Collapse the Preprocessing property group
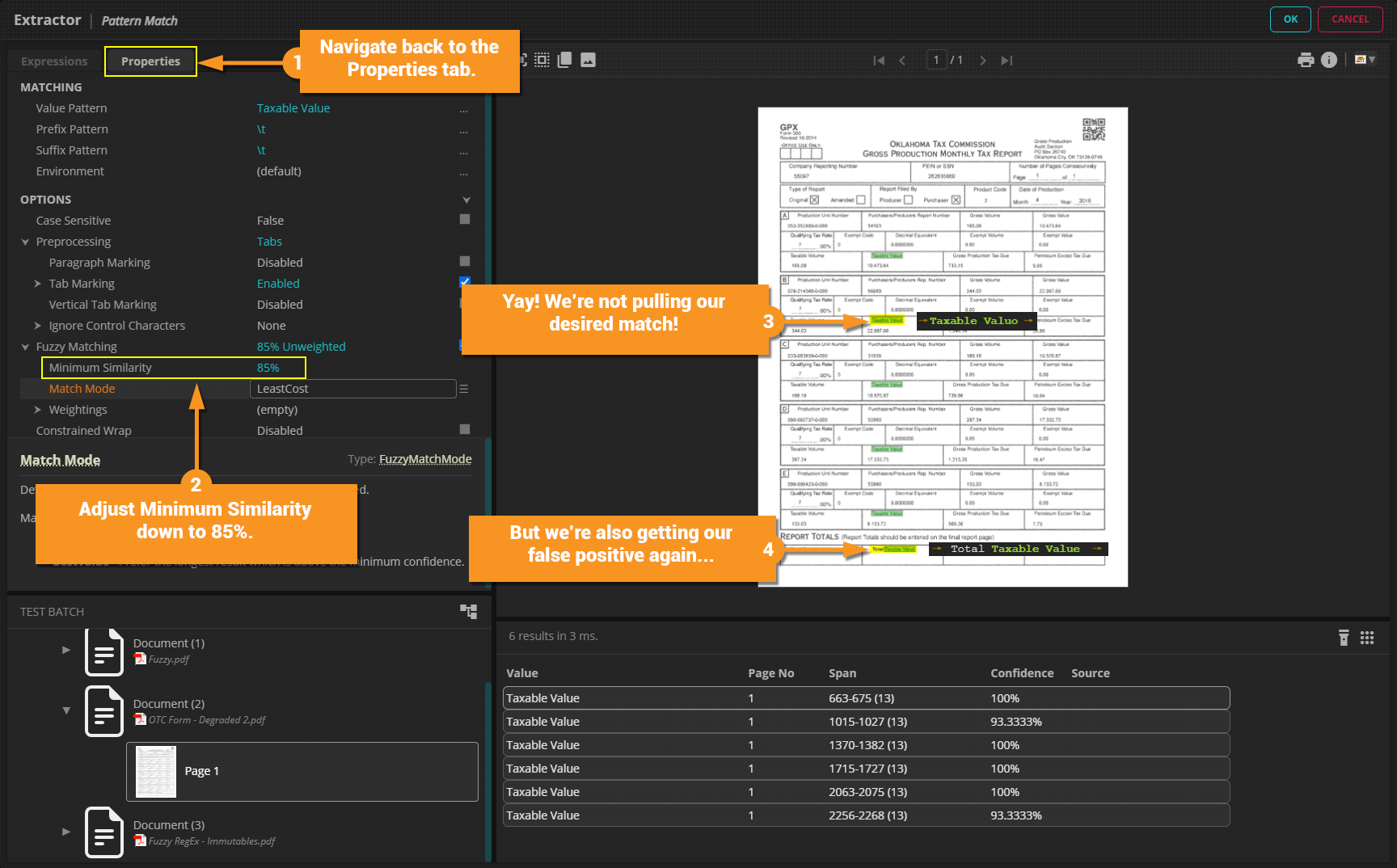The height and width of the screenshot is (868, 1397). click(x=25, y=242)
